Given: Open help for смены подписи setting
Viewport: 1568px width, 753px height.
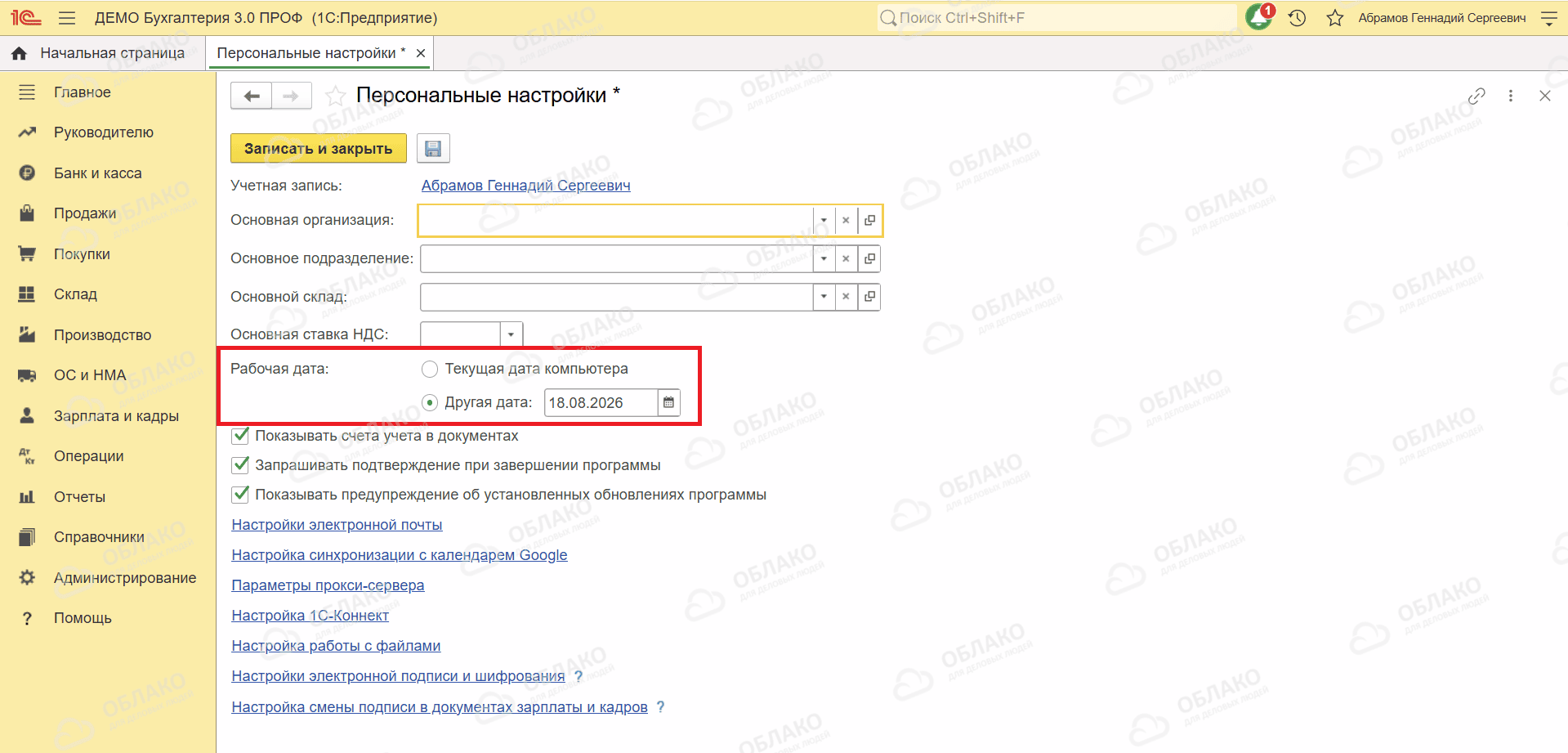Looking at the screenshot, I should [661, 707].
